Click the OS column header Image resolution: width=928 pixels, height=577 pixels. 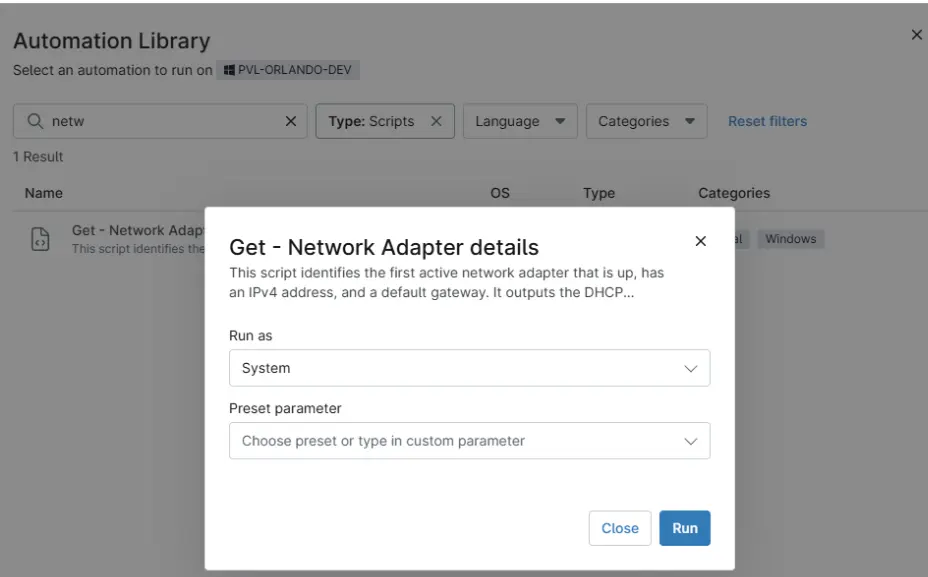tap(500, 193)
